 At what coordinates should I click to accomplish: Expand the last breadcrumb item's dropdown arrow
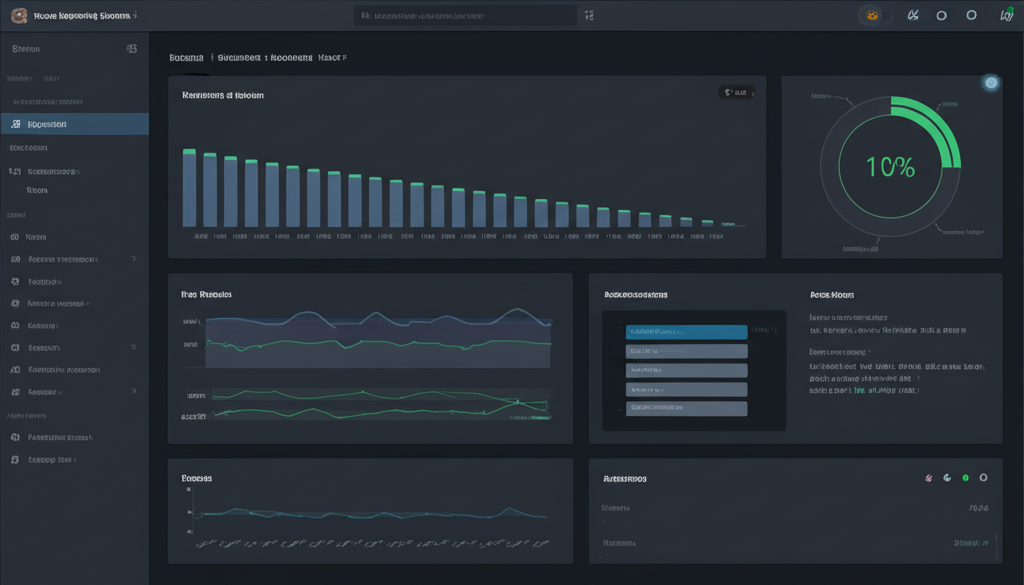(345, 58)
